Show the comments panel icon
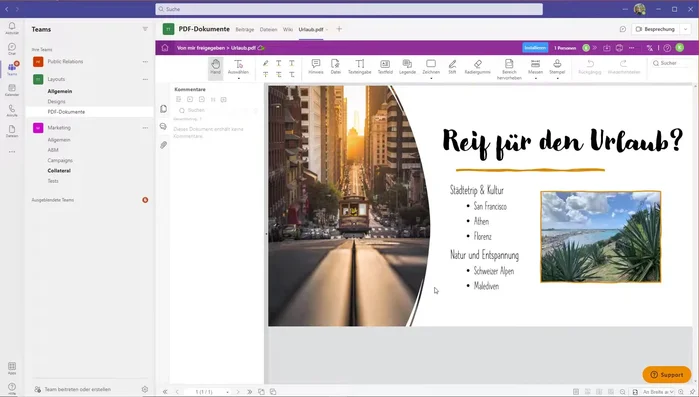The width and height of the screenshot is (699, 397). tap(163, 127)
